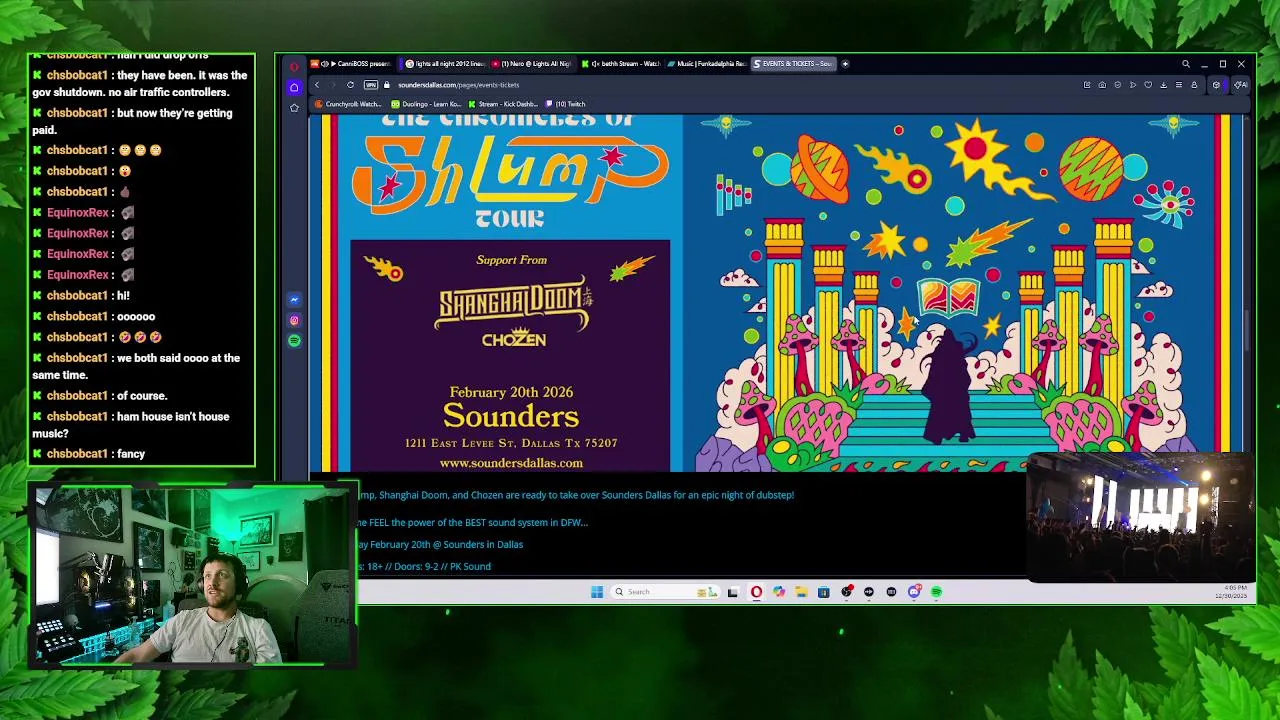Open the shield privacy toolbar icon

click(1118, 85)
